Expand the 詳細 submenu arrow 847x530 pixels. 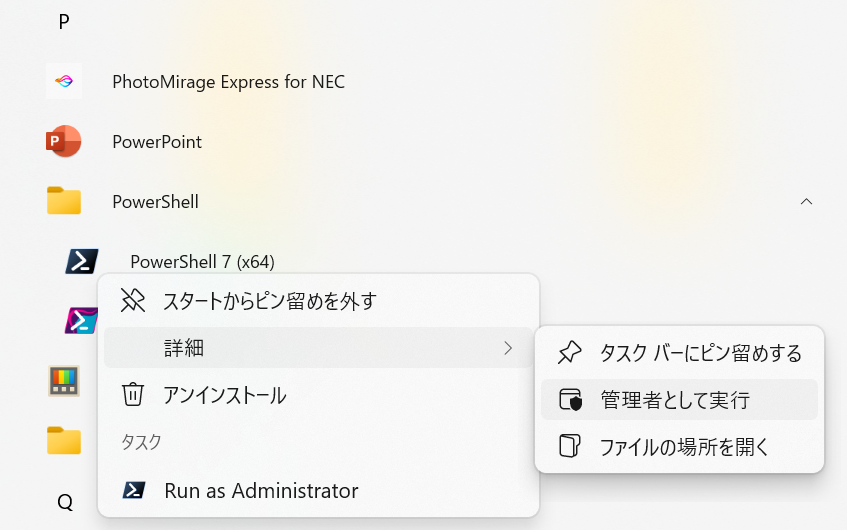pos(508,348)
